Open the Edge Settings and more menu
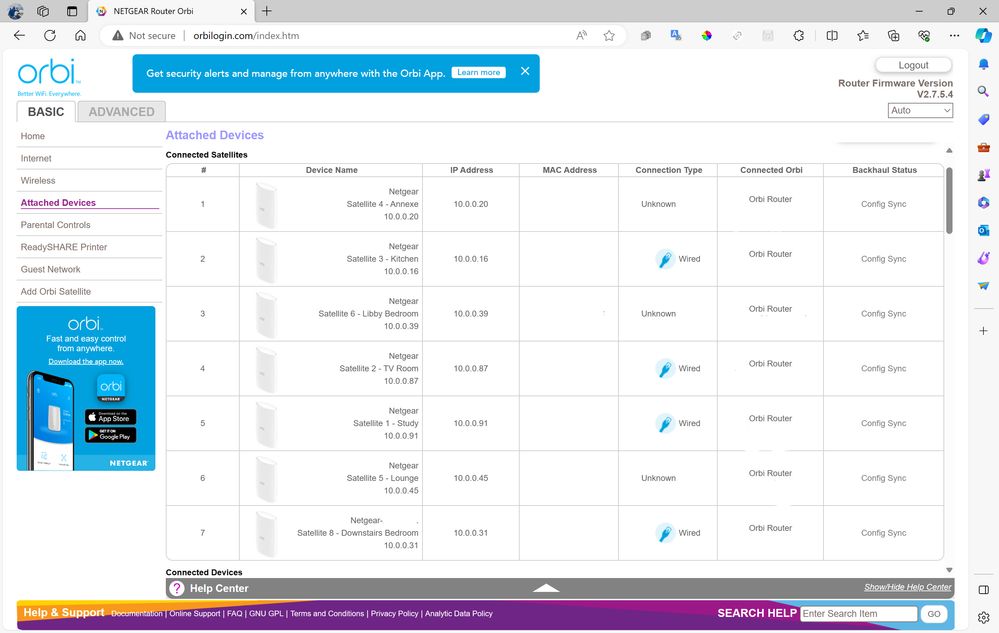 tap(954, 35)
